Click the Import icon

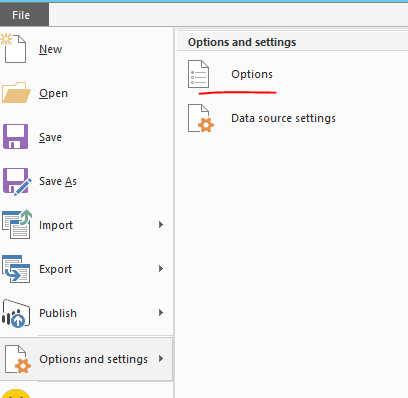[17, 224]
